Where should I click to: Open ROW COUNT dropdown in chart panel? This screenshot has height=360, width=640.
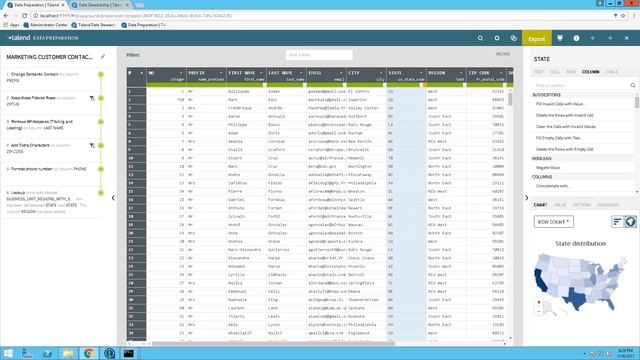point(553,222)
